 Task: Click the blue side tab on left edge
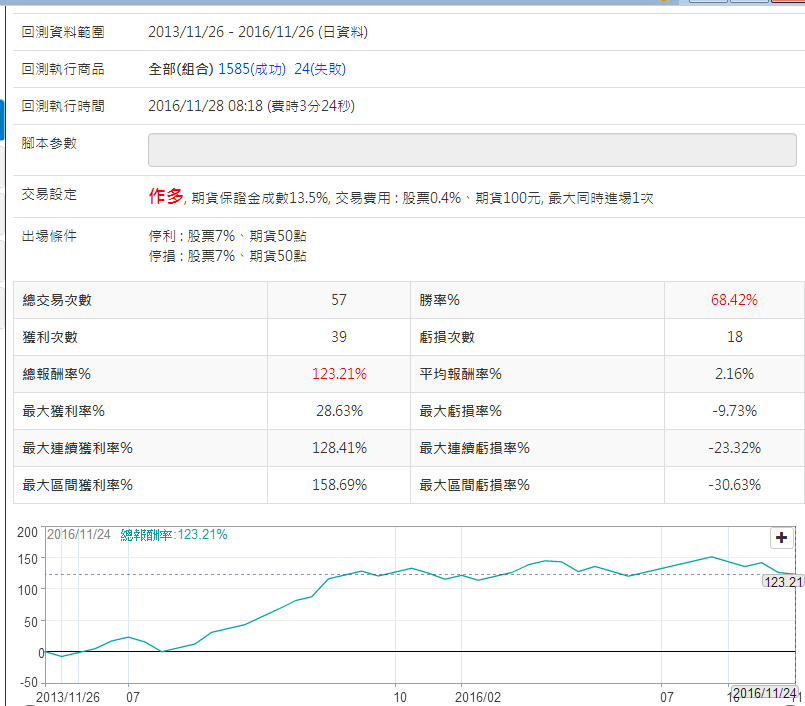[x=2, y=122]
